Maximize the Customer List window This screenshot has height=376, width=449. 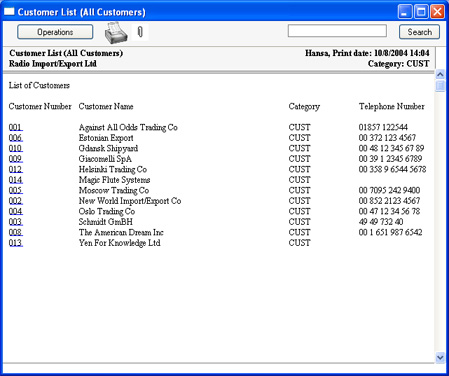[421, 12]
